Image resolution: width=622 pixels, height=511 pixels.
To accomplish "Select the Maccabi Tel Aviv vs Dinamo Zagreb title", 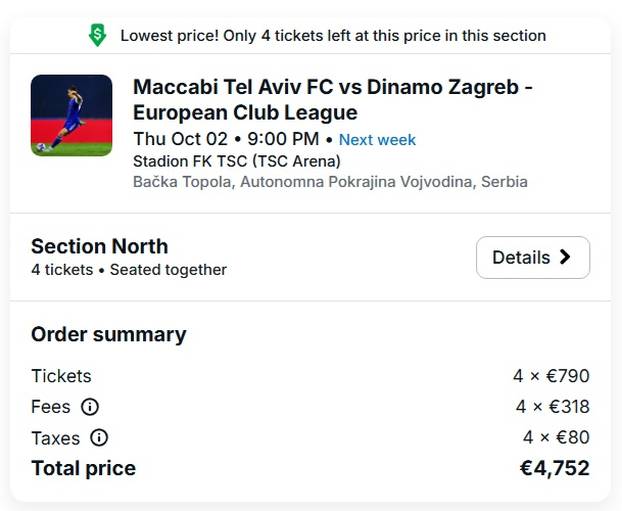I will coord(332,99).
